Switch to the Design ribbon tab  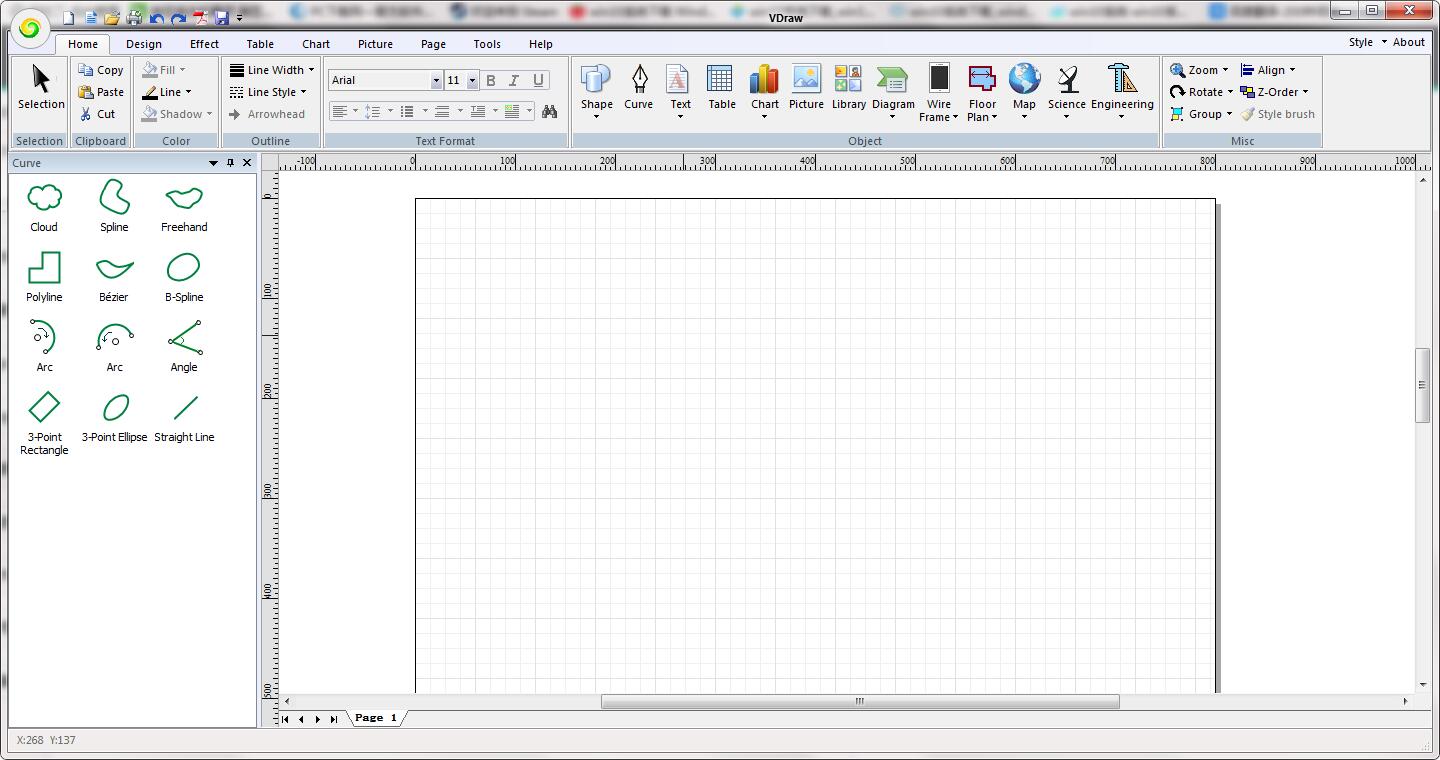pyautogui.click(x=144, y=44)
